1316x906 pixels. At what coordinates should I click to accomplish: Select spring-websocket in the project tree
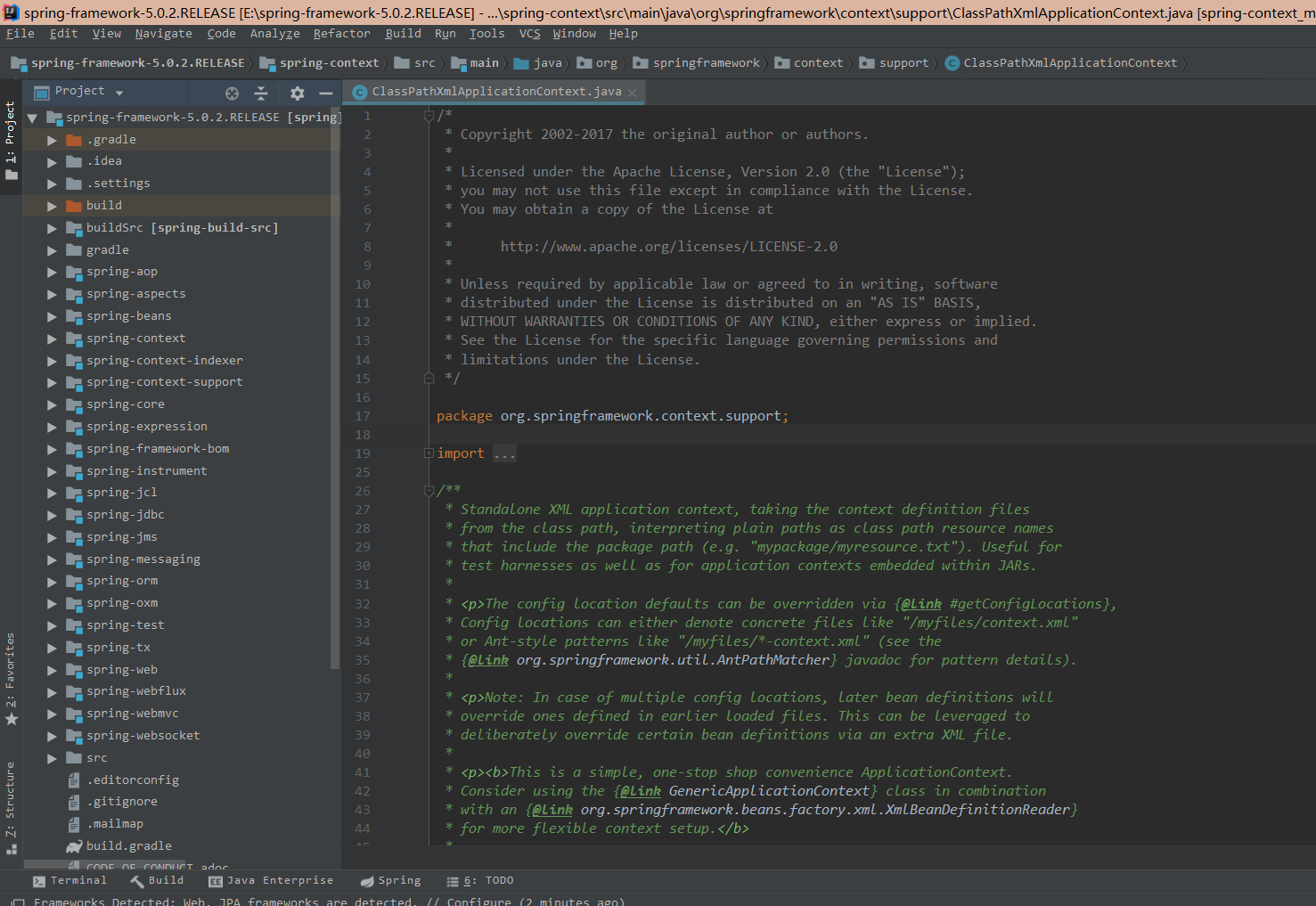click(x=143, y=736)
